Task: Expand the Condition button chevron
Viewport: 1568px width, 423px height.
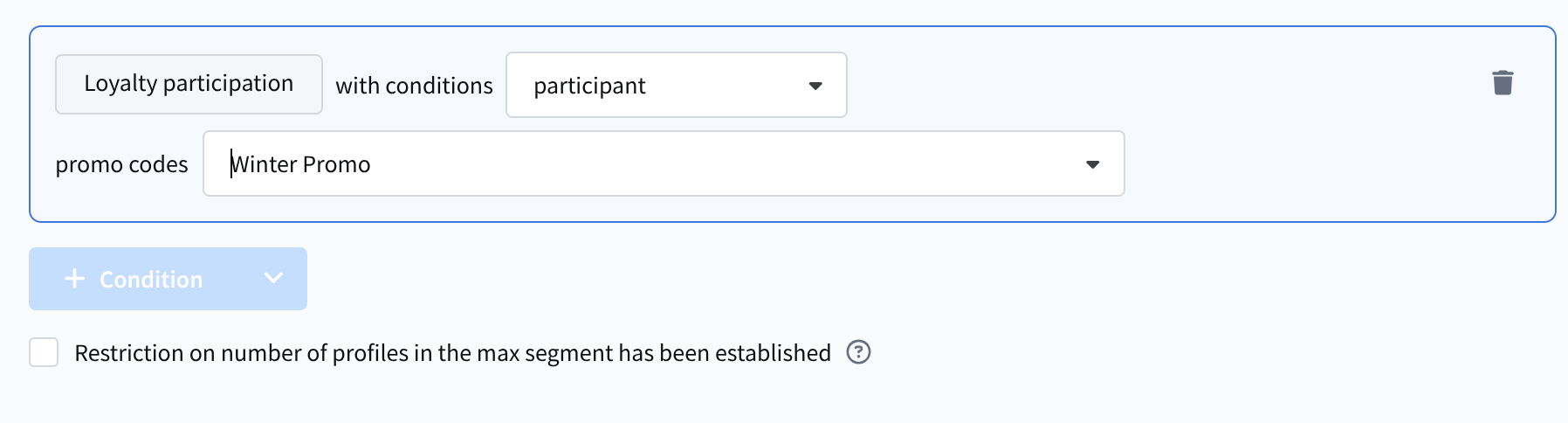Action: (x=273, y=278)
